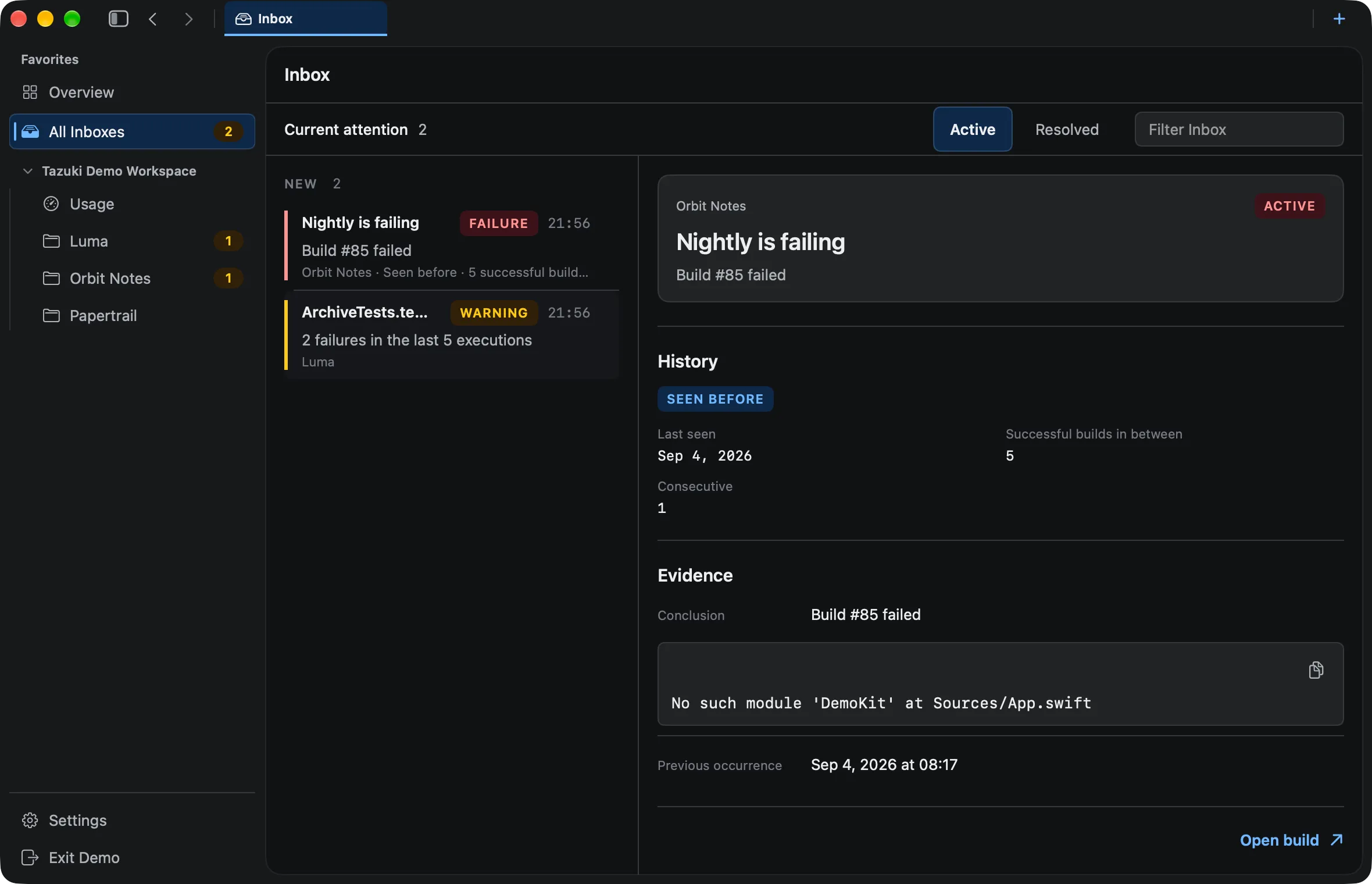
Task: Open the Papertrail inbox
Action: coord(142,315)
